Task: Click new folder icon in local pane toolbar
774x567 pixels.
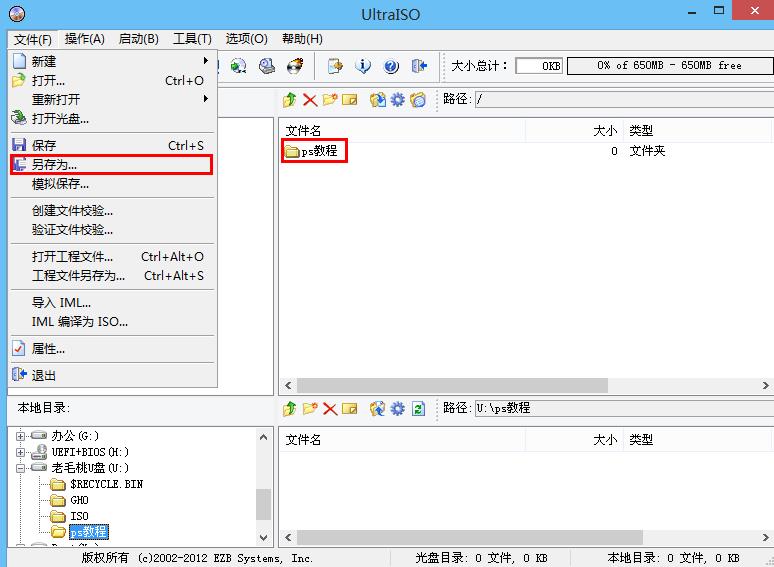Action: pyautogui.click(x=310, y=408)
